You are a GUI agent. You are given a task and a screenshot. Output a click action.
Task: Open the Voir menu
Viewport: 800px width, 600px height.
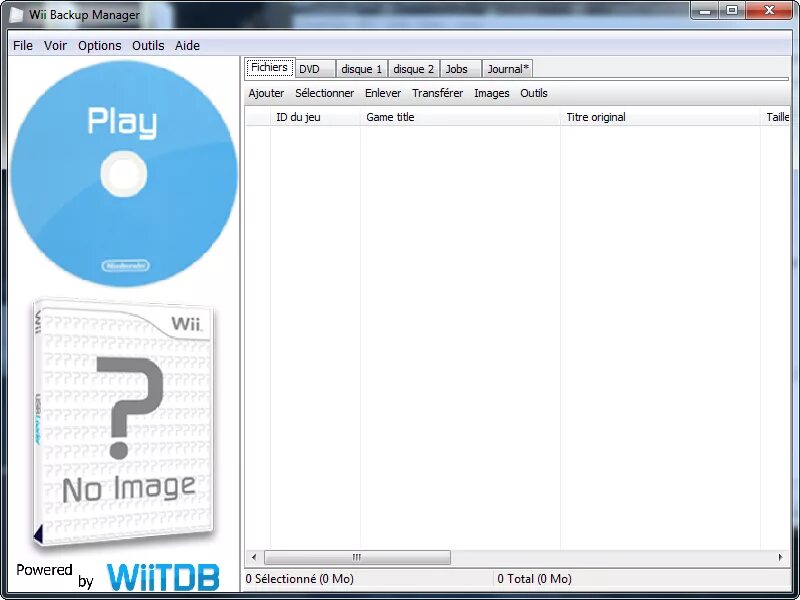point(55,45)
